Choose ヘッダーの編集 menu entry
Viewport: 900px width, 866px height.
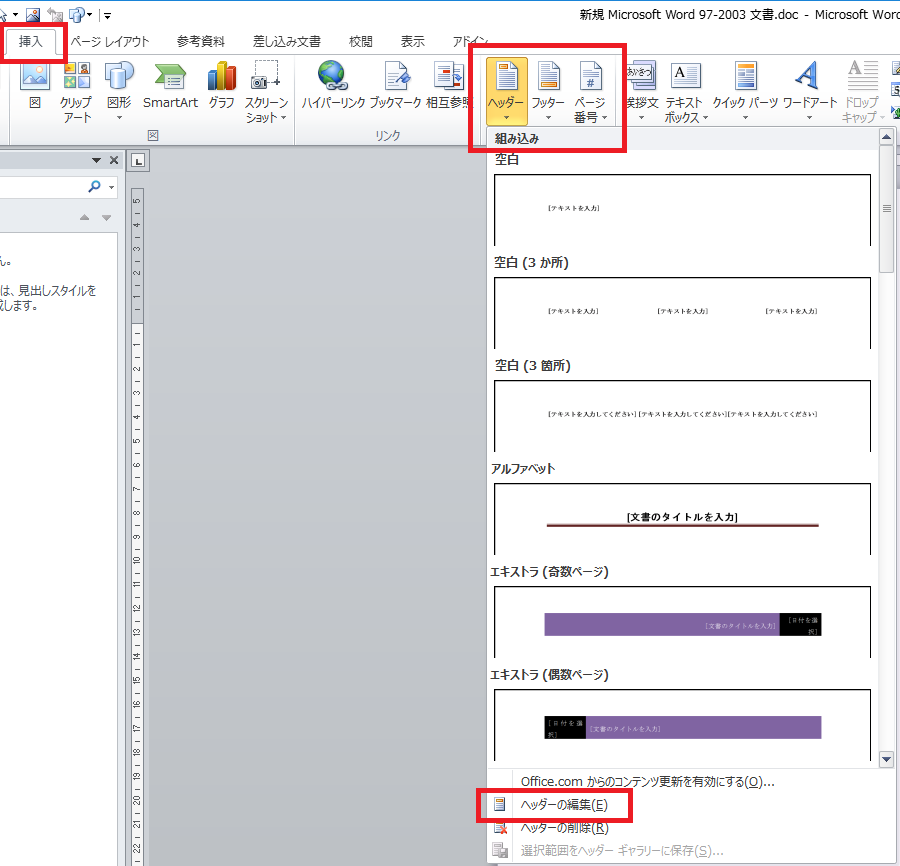point(564,805)
